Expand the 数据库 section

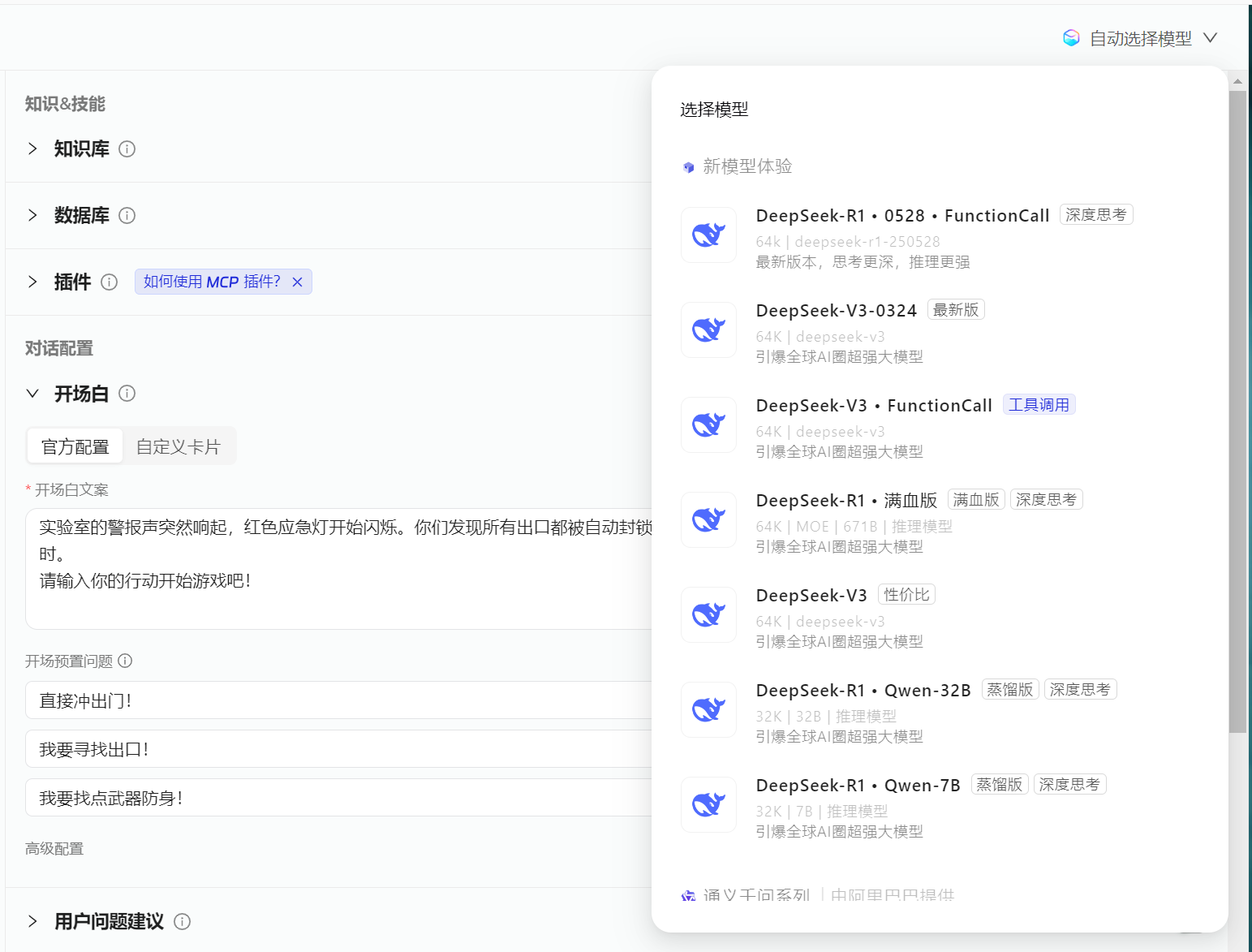click(x=32, y=215)
